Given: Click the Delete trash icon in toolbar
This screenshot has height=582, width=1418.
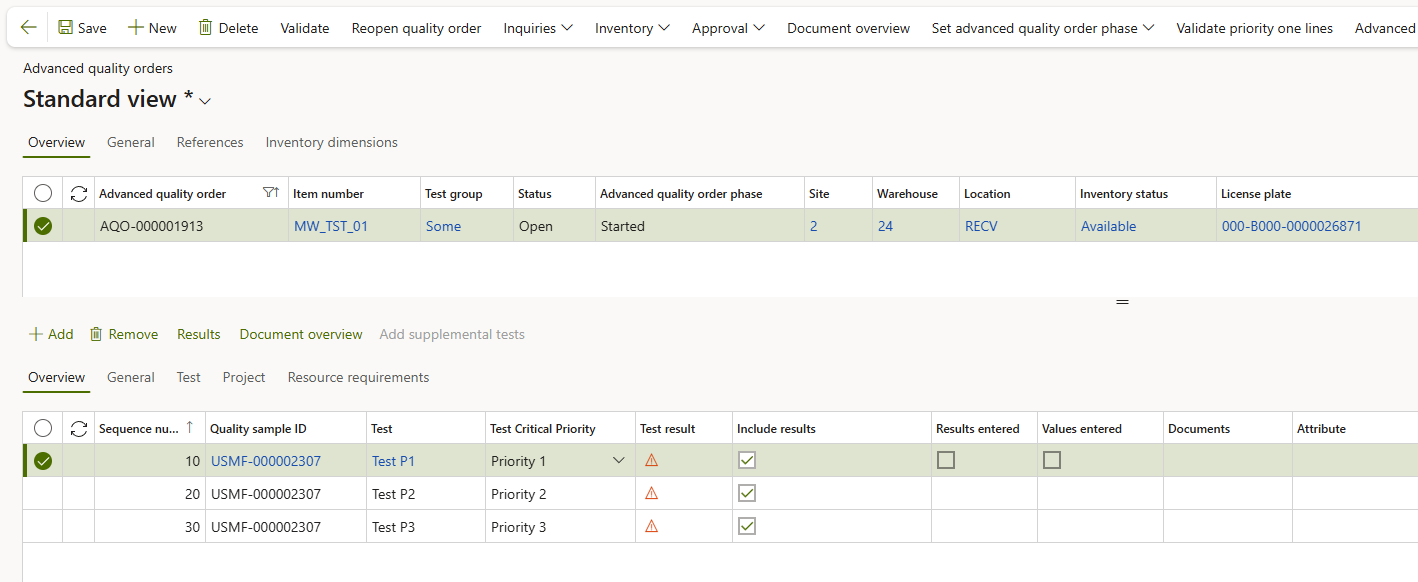Looking at the screenshot, I should point(205,28).
